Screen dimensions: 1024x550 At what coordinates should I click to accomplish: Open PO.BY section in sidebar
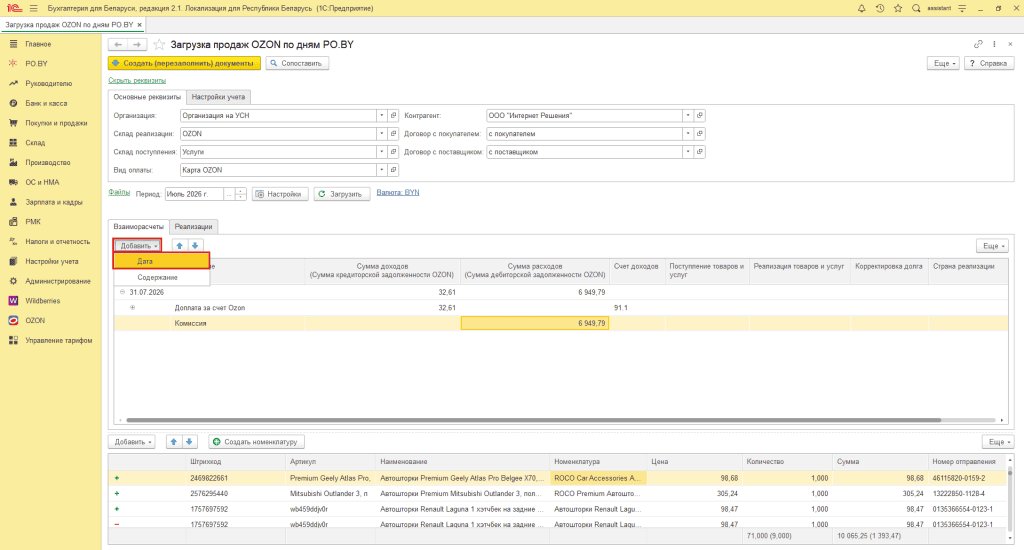pos(37,63)
